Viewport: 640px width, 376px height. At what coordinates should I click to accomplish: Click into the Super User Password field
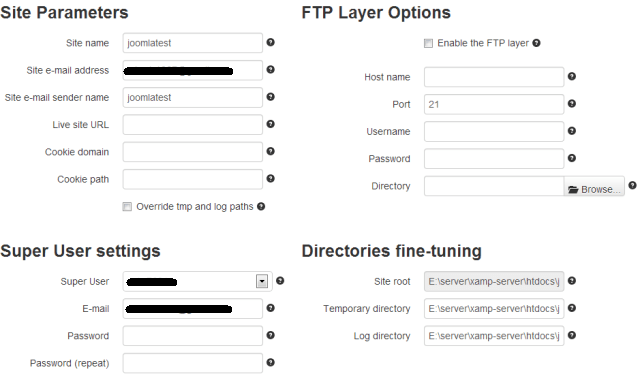pos(193,336)
